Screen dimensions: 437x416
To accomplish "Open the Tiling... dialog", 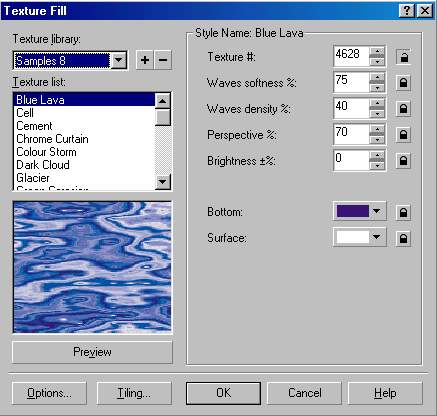I will (134, 393).
